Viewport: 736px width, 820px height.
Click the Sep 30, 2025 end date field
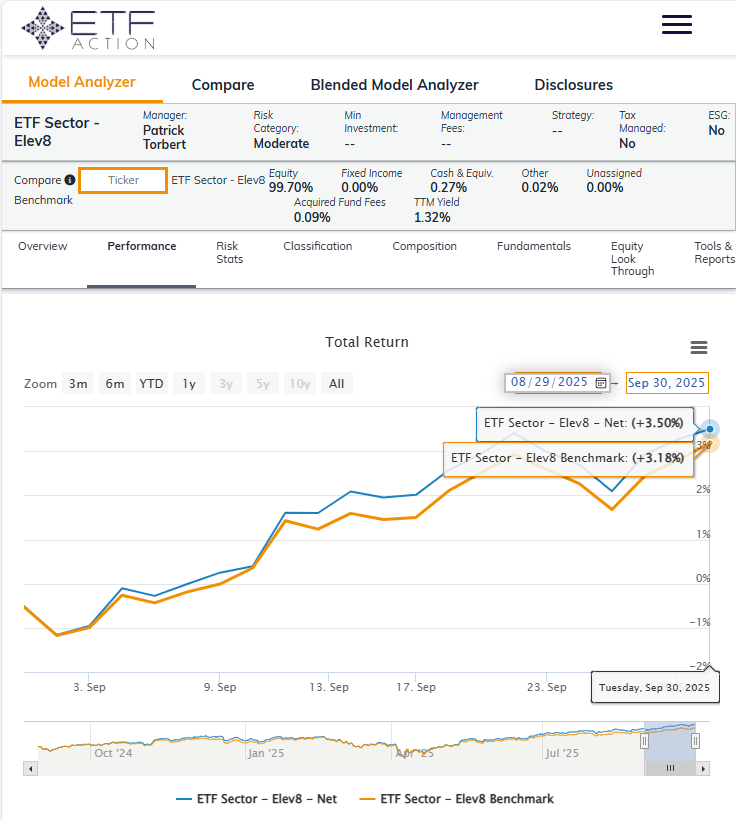pos(666,382)
